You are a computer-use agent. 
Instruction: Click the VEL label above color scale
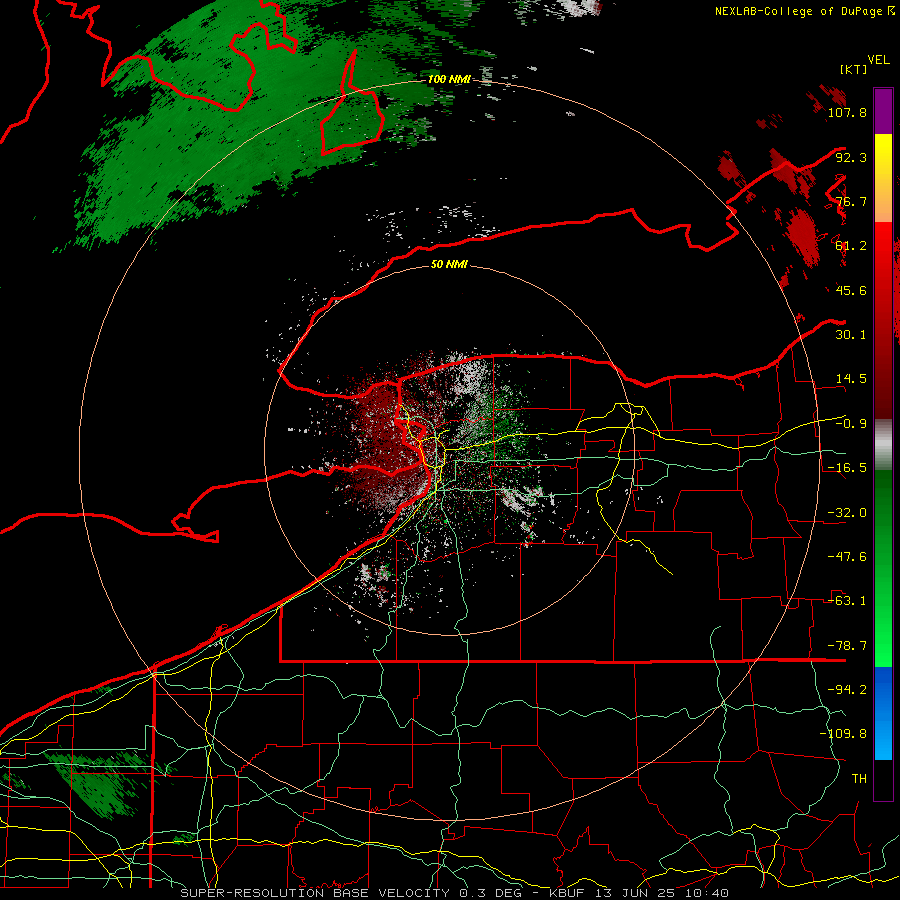point(878,60)
